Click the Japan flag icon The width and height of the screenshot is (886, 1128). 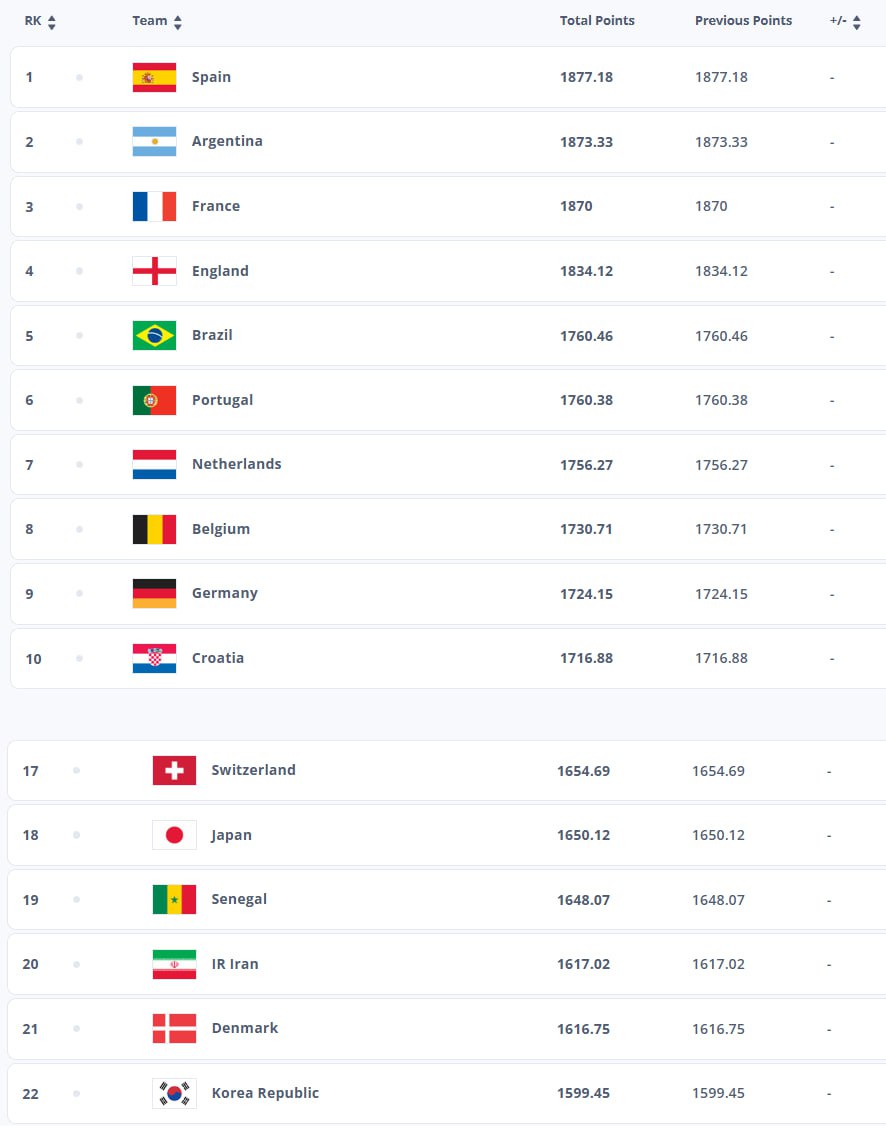coord(174,835)
